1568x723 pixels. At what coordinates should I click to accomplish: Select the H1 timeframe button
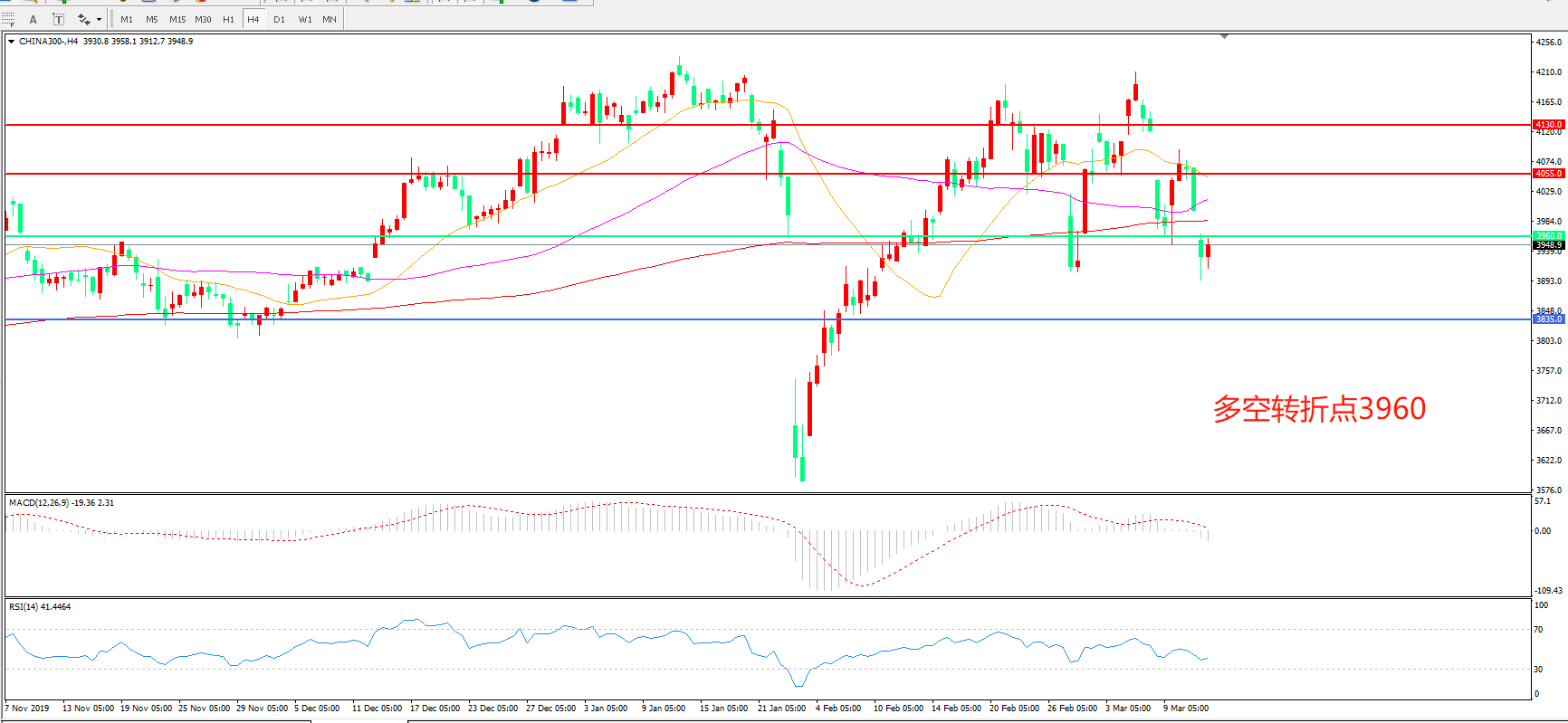228,19
